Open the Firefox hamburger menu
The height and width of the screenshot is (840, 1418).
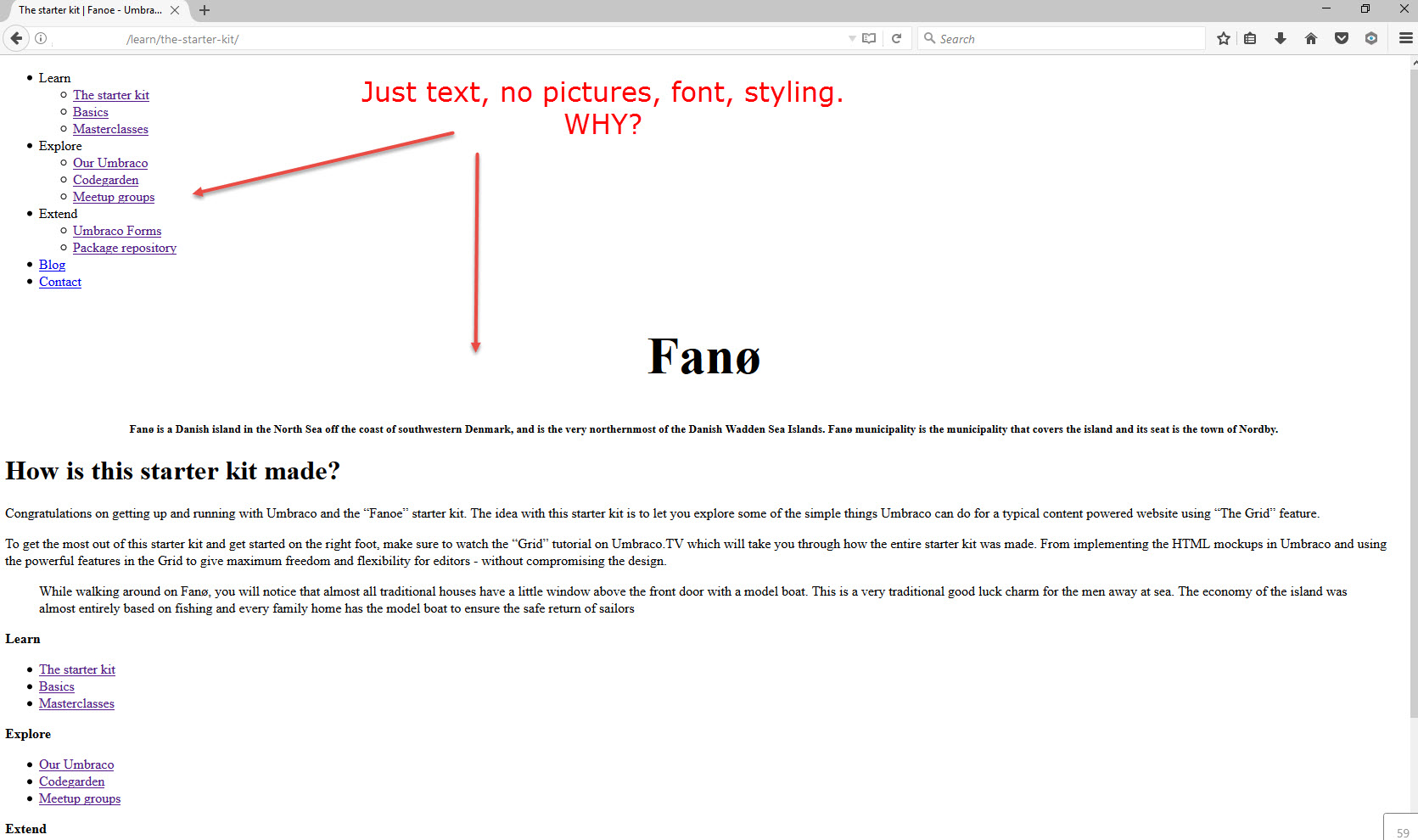click(1405, 38)
